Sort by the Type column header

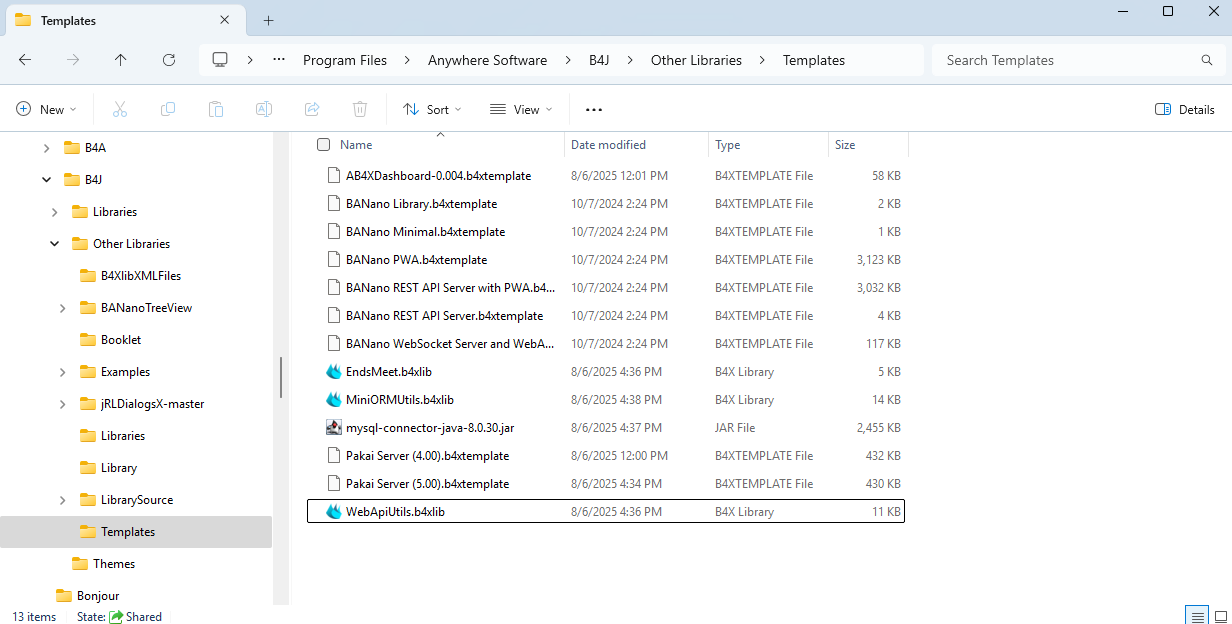click(x=728, y=145)
